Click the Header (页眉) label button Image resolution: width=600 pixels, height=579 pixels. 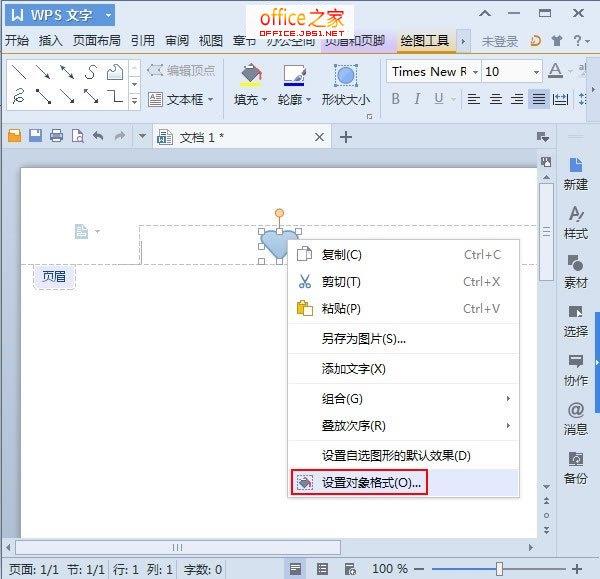tap(54, 276)
